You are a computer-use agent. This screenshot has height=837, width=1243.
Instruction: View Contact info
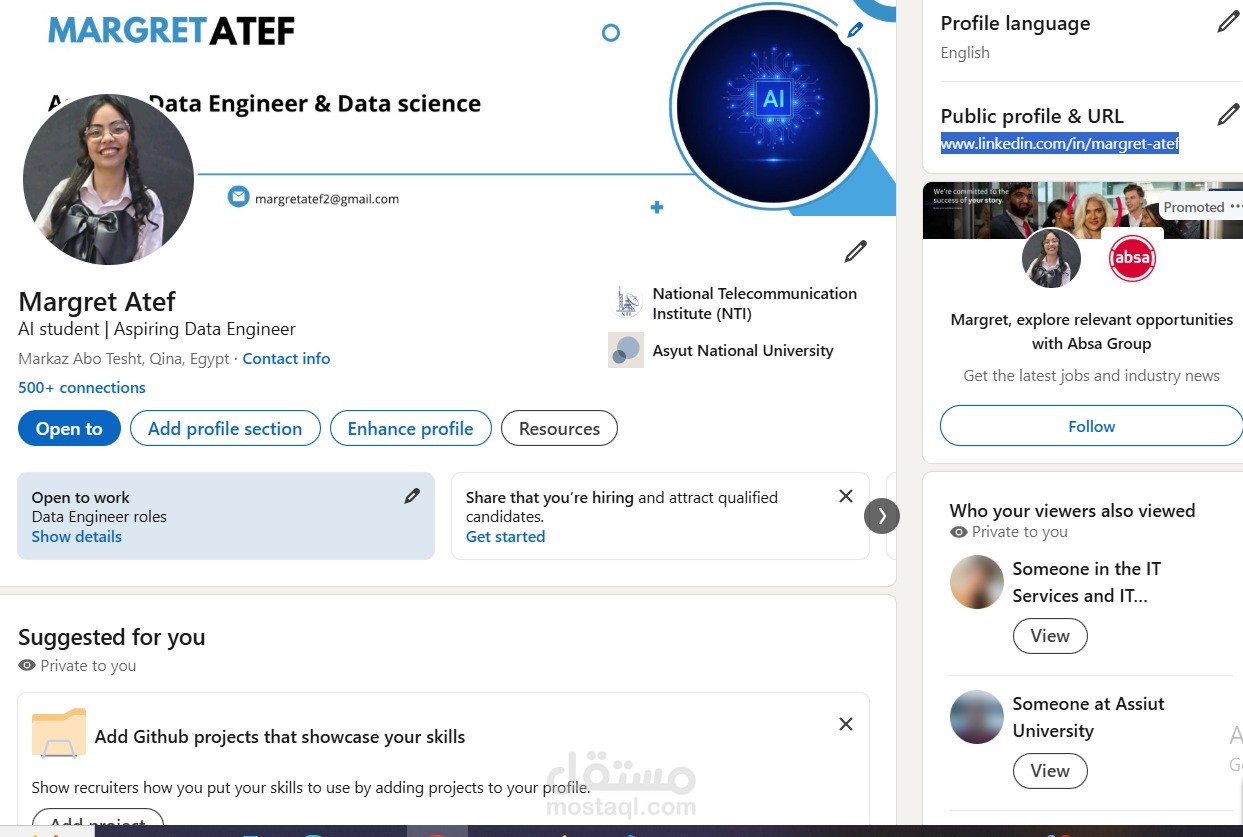click(286, 358)
